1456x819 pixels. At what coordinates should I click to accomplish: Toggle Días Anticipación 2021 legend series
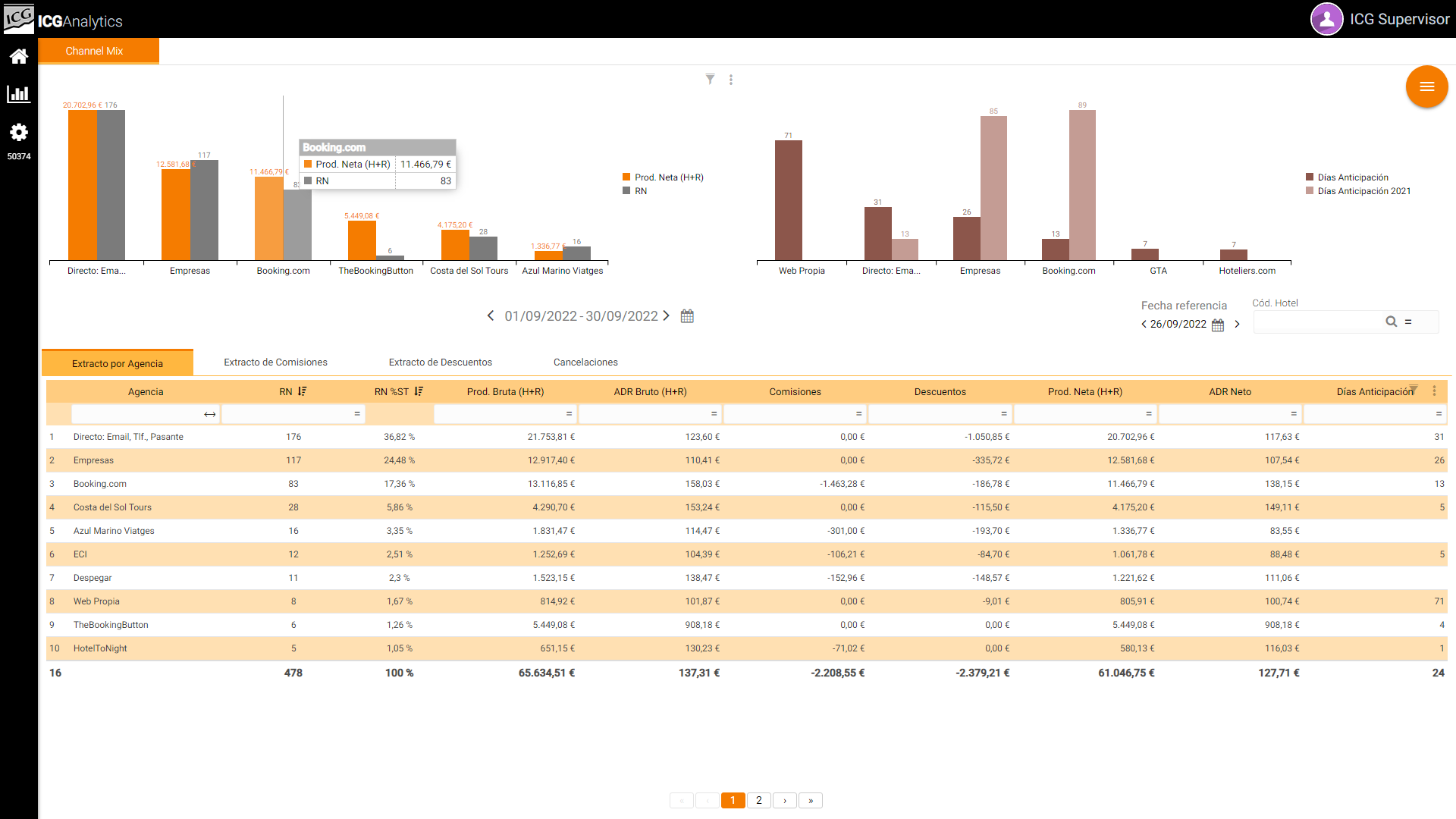coord(1363,191)
